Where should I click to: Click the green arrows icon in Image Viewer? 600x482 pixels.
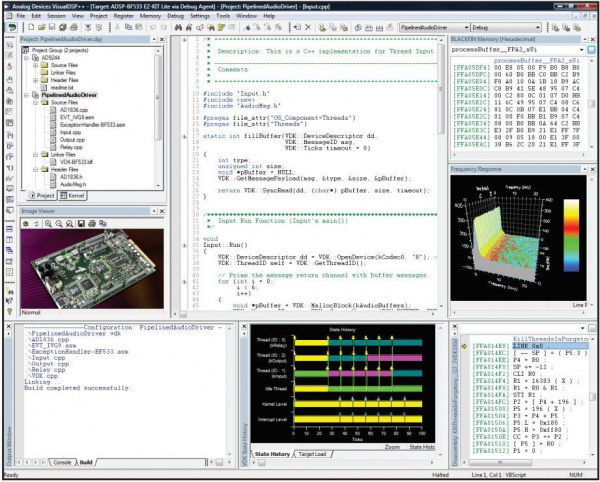36,224
